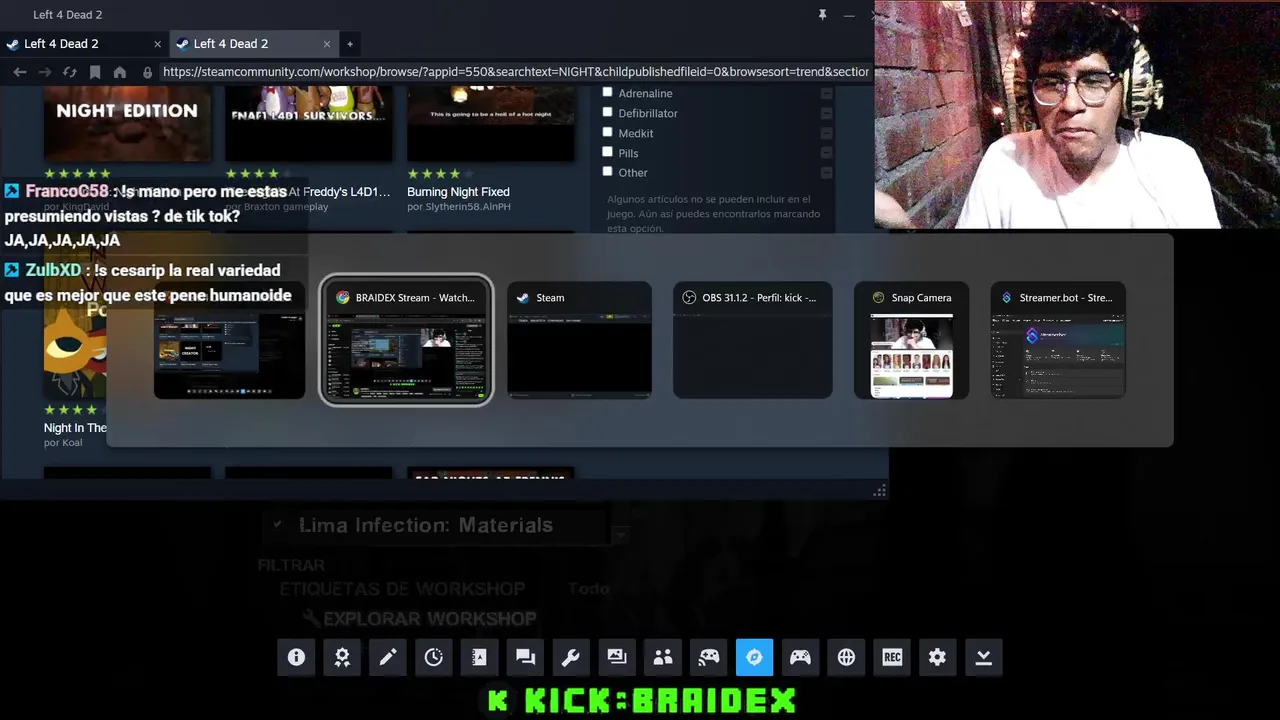Click the padlock icon beside the URL
The width and height of the screenshot is (1280, 720).
(x=148, y=72)
